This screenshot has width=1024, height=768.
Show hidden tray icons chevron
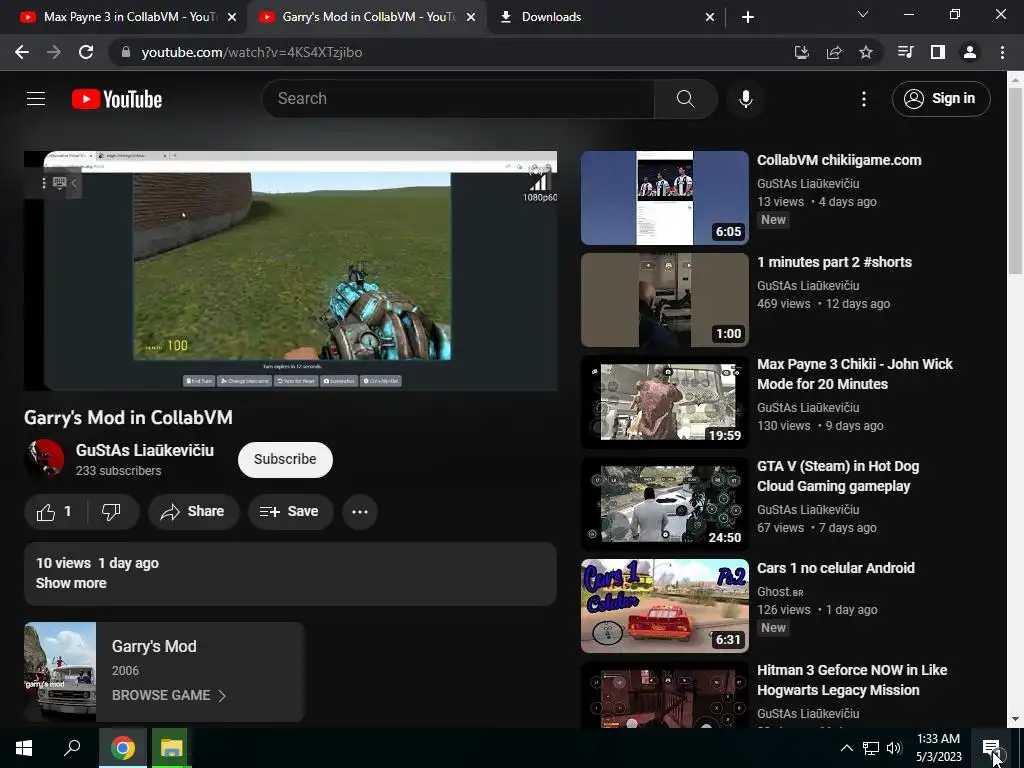(x=846, y=748)
